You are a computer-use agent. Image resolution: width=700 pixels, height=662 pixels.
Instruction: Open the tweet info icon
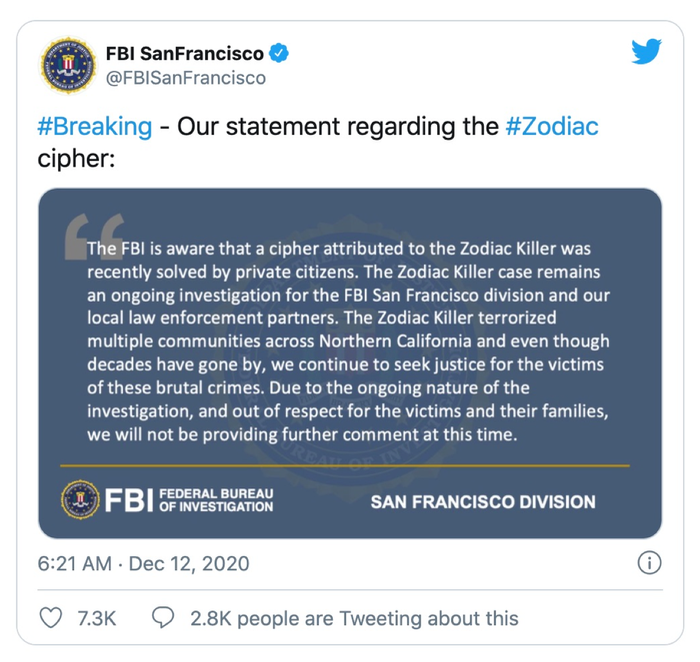pos(649,563)
